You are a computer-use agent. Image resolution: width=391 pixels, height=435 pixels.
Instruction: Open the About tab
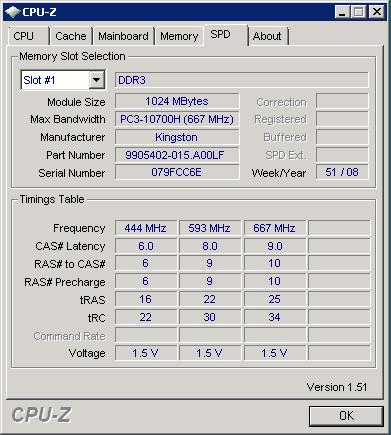tap(267, 36)
